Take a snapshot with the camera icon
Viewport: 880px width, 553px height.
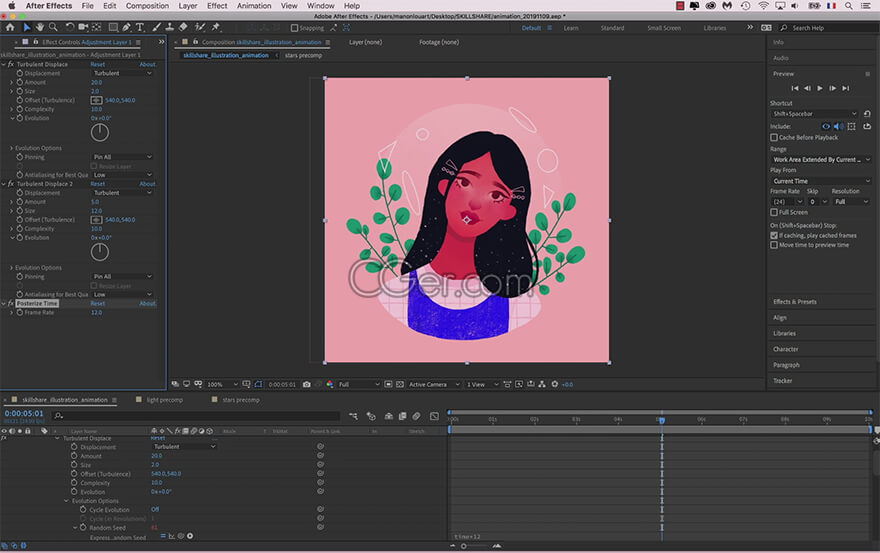tap(306, 385)
